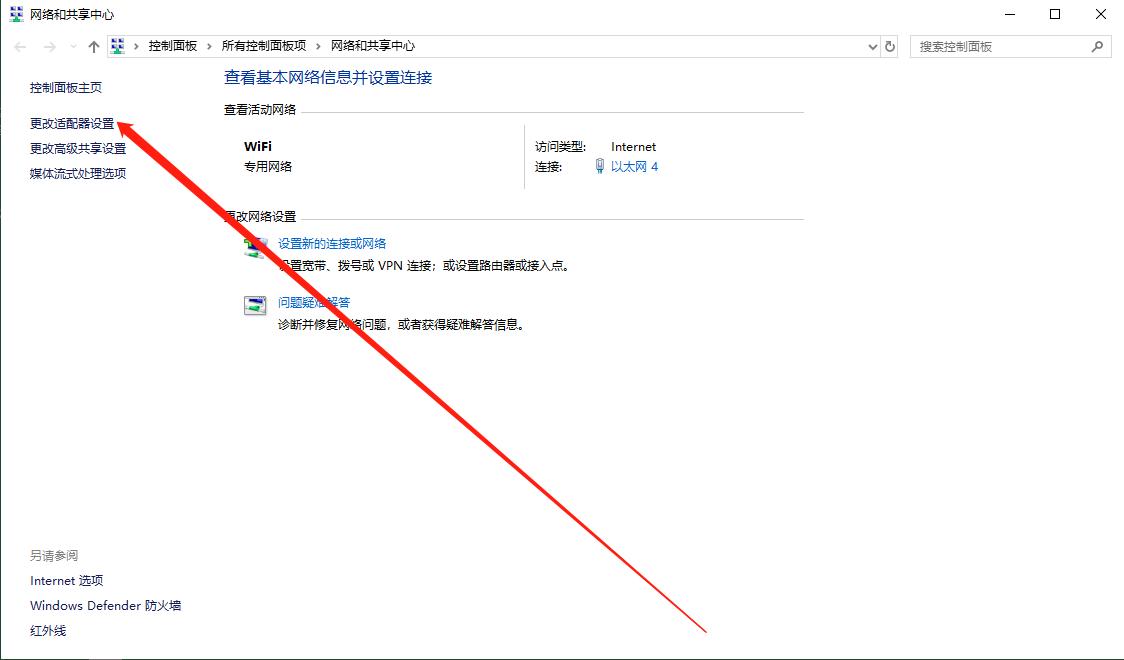Screen dimensions: 1124x660
Task: Click the refresh icon in the address bar
Action: click(x=889, y=46)
